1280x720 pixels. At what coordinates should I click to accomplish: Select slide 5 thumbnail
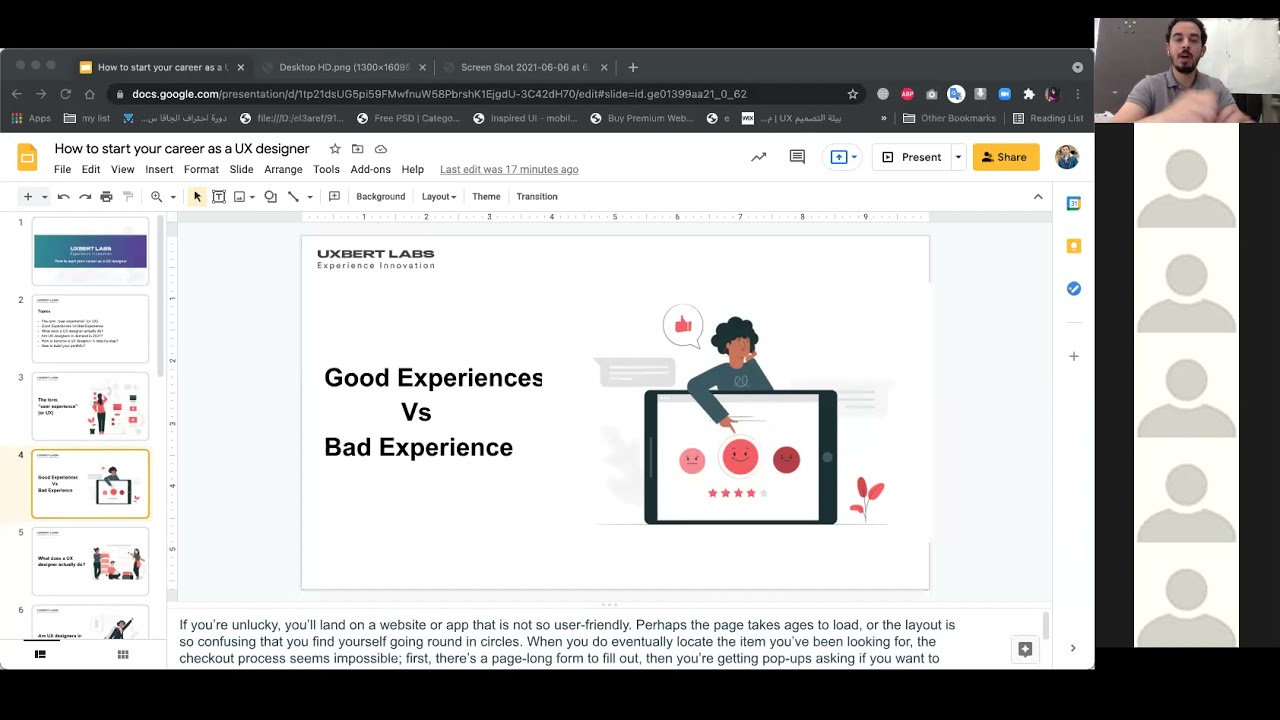[90, 561]
